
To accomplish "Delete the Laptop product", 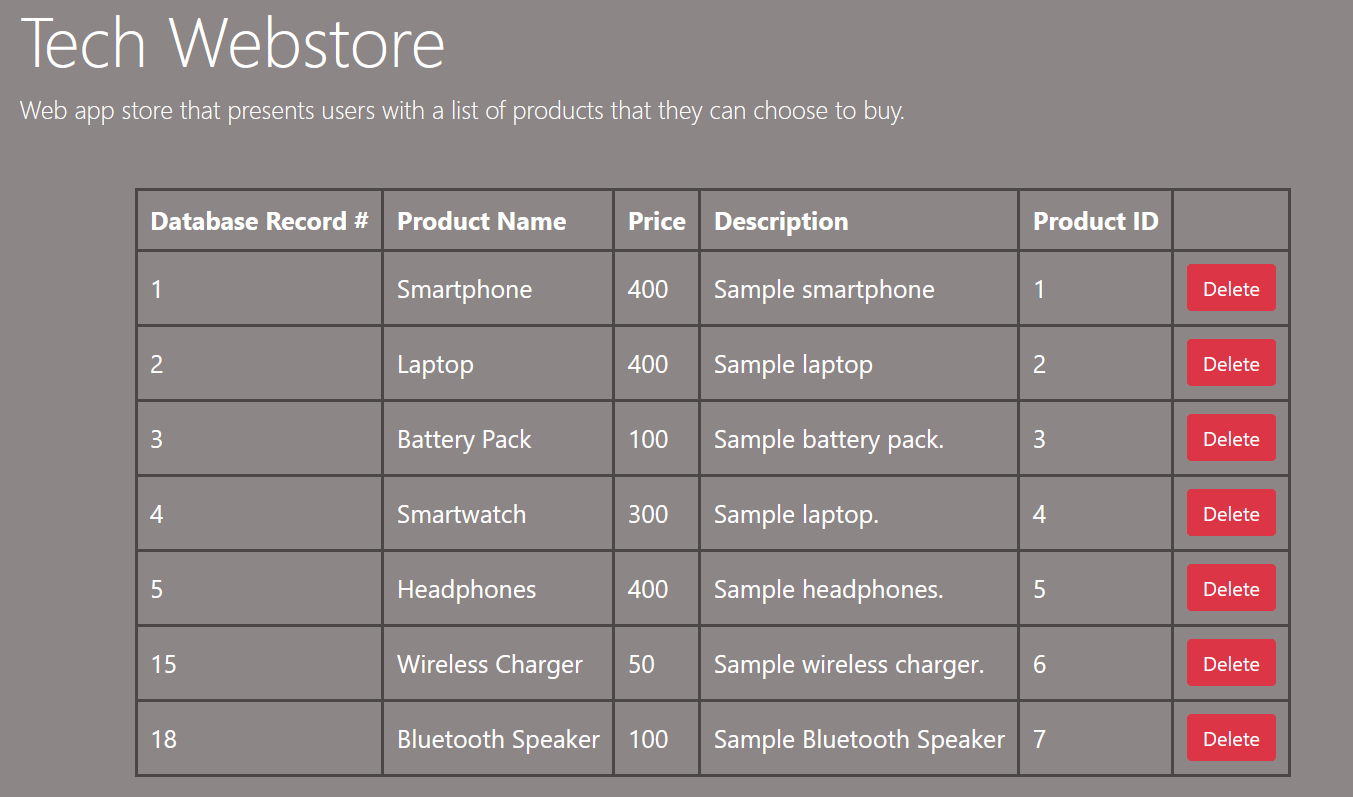I will coord(1230,363).
